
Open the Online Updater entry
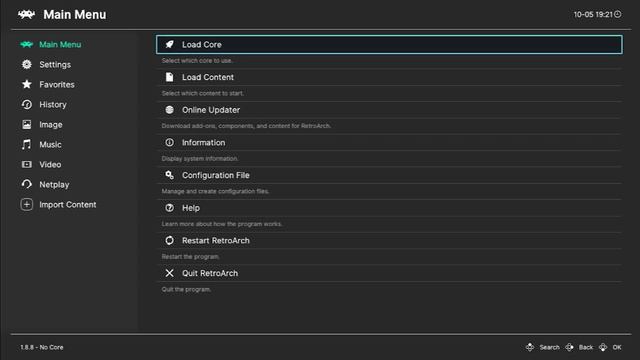(389, 110)
